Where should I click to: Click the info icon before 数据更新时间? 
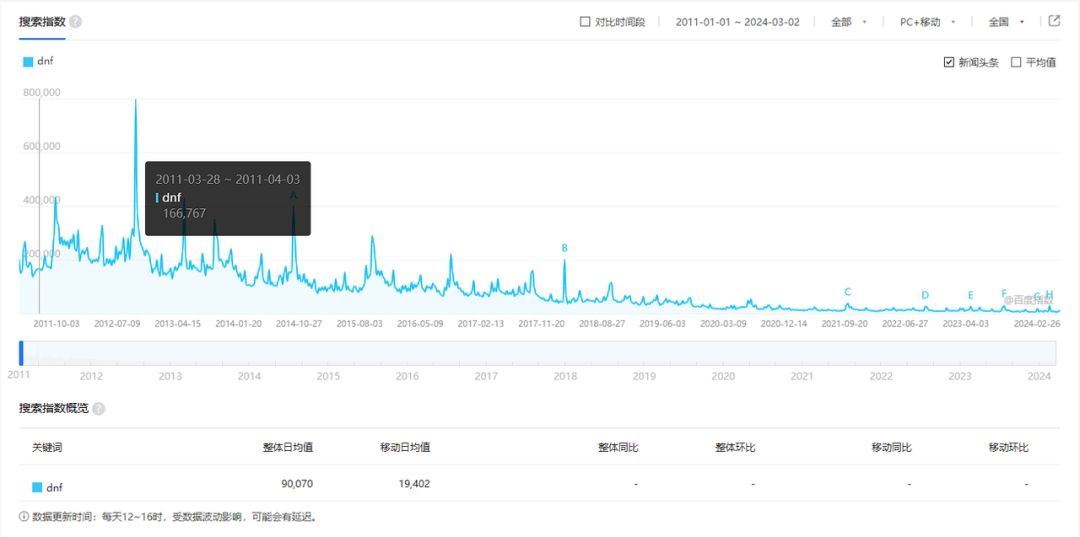(24, 516)
